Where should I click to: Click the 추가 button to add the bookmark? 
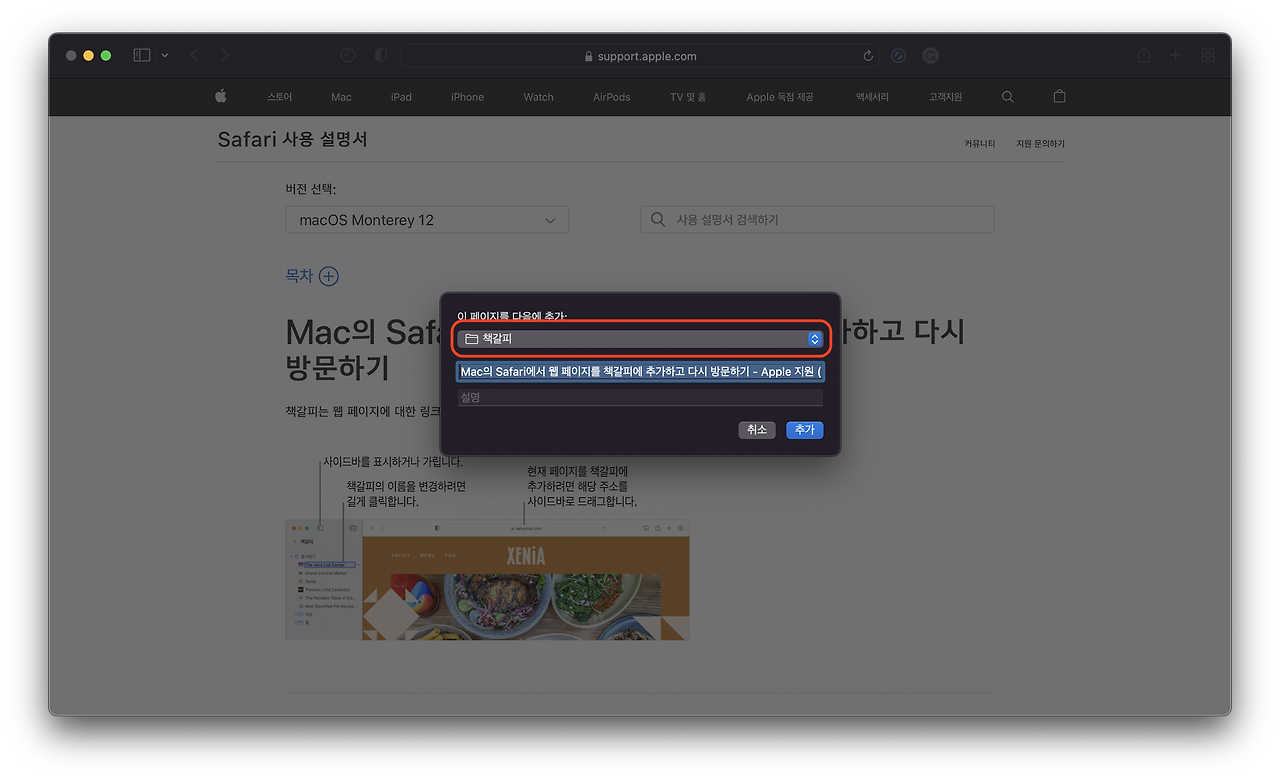pyautogui.click(x=804, y=429)
